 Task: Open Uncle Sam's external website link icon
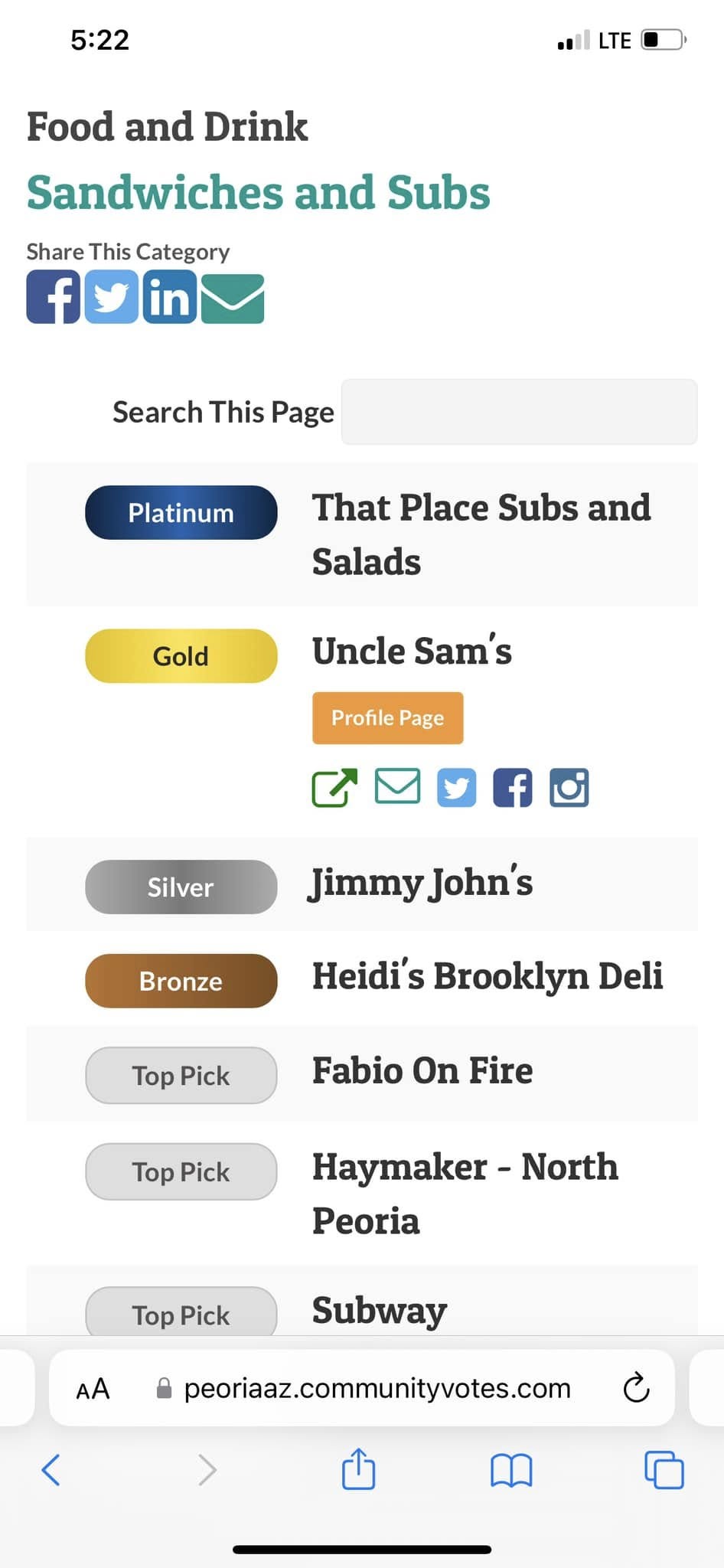click(x=335, y=787)
